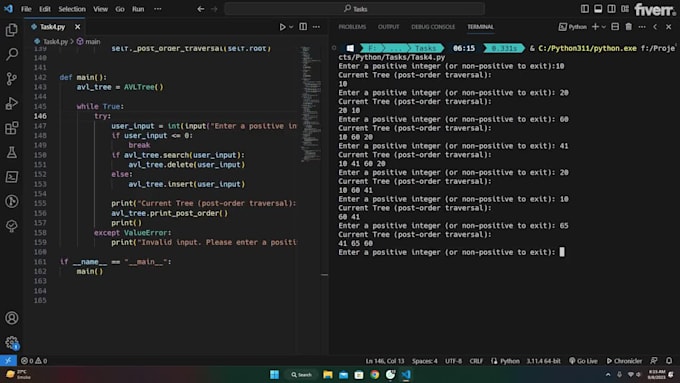Split the terminal
Viewport: 680px width, 383px height.
point(615,27)
